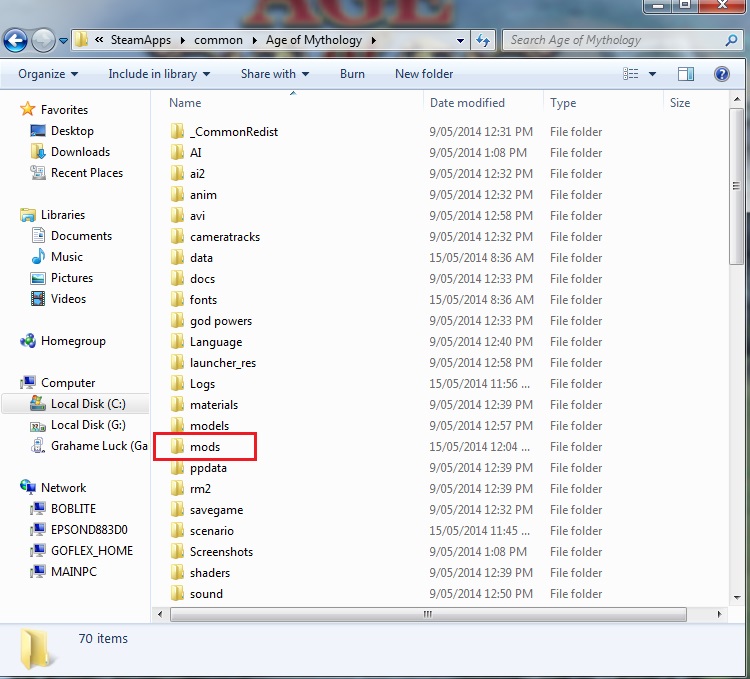Image resolution: width=750 pixels, height=679 pixels.
Task: Click the Burn toolbar button
Action: click(x=352, y=74)
